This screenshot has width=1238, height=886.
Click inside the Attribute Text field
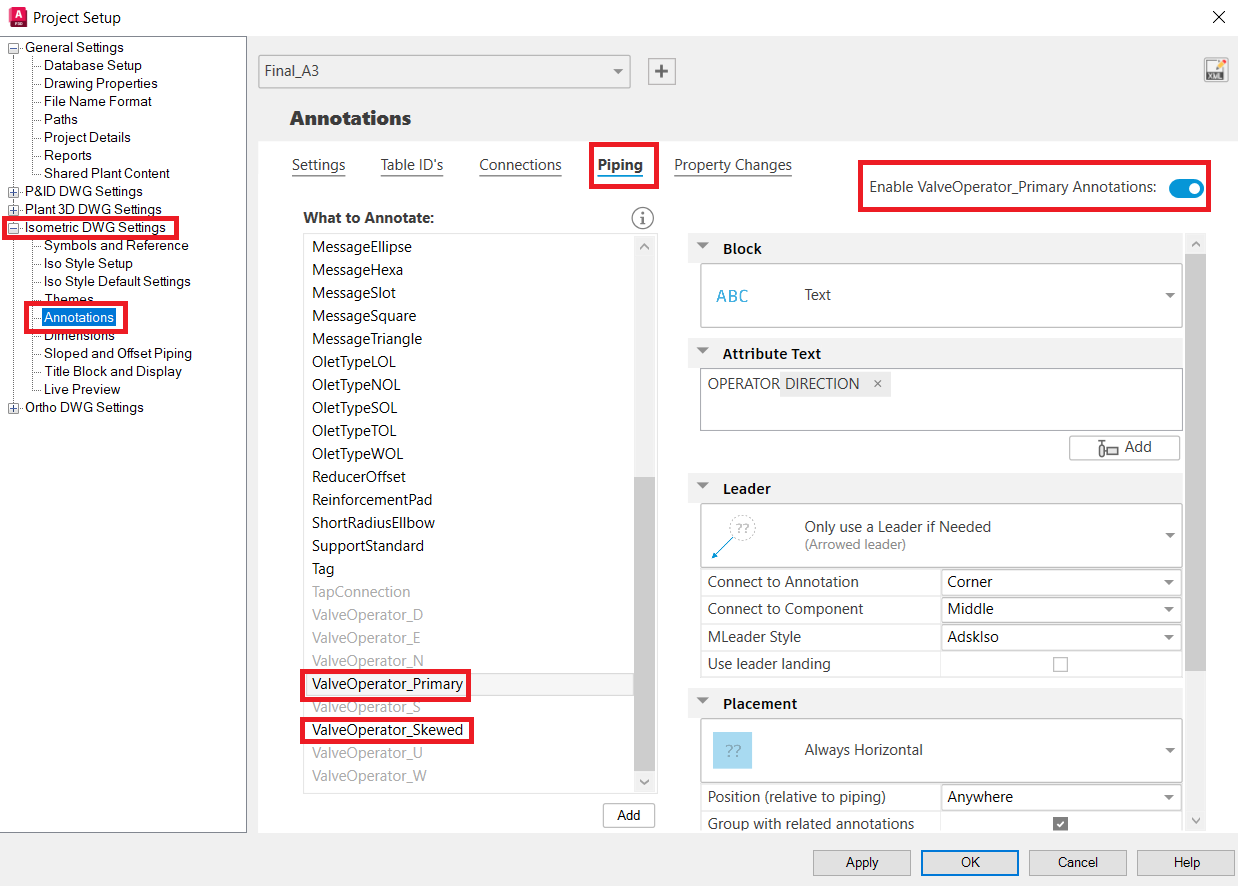tap(941, 400)
